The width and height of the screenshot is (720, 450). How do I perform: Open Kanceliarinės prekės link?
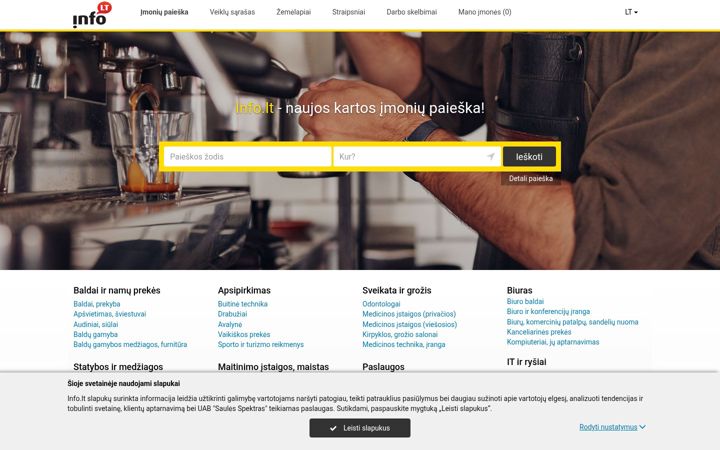pyautogui.click(x=539, y=332)
